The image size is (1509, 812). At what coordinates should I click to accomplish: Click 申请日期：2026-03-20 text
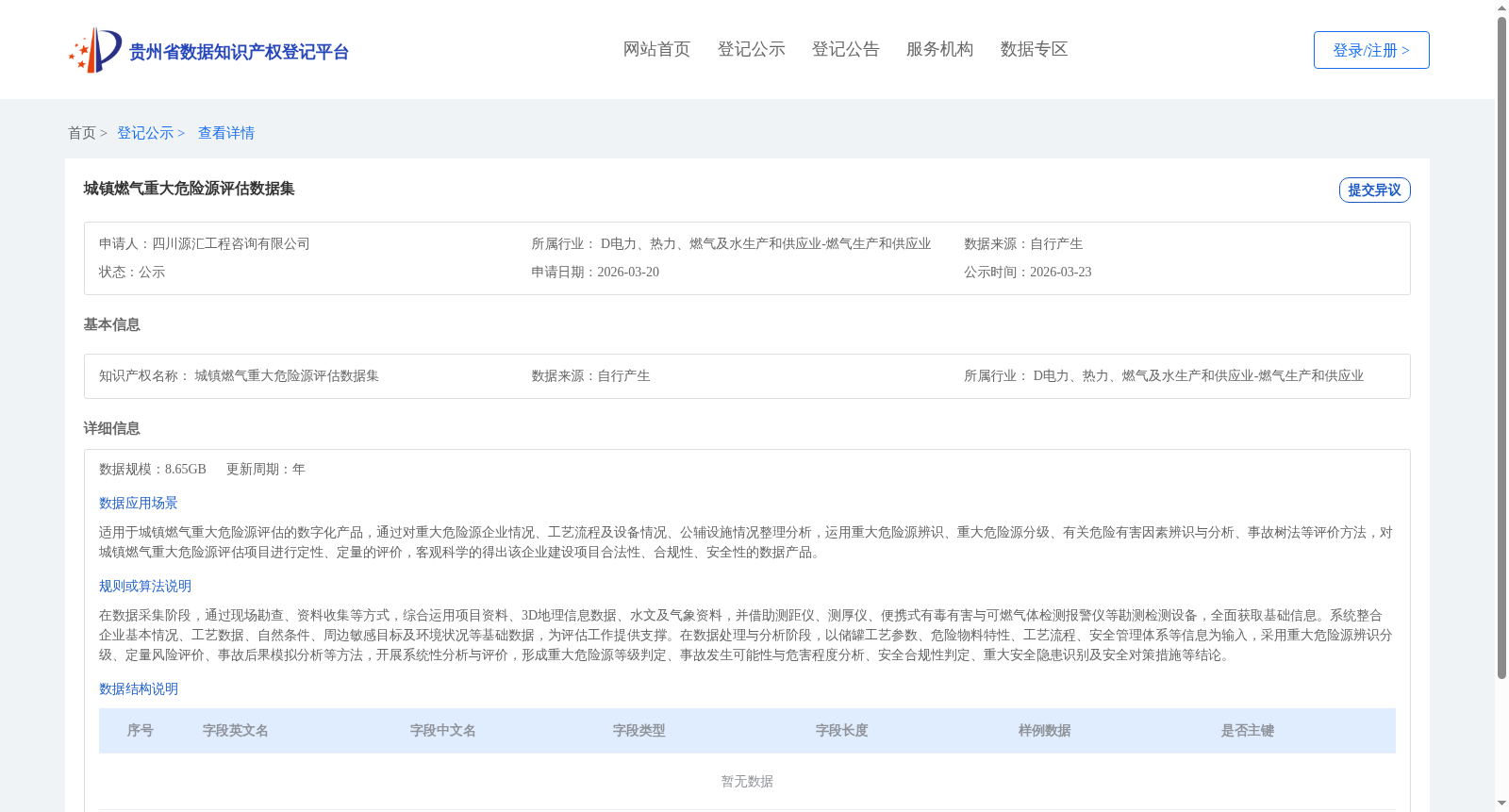(595, 272)
